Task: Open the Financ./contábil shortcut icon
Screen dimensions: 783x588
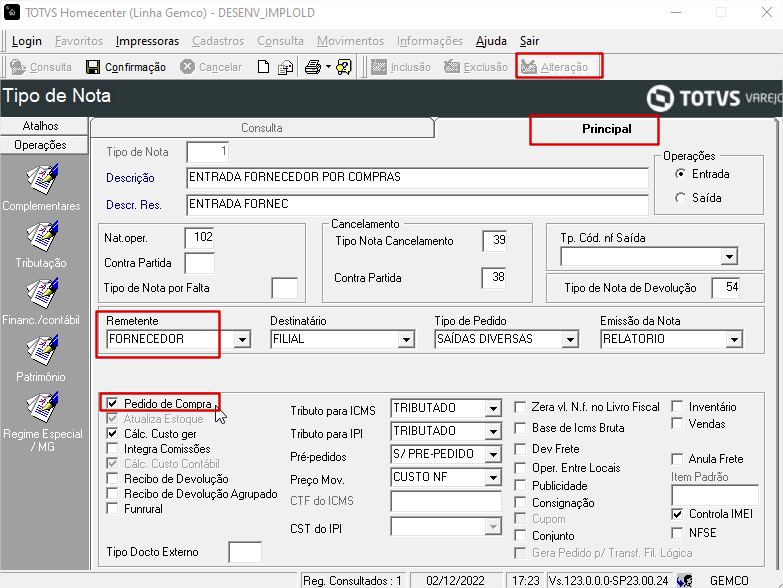Action: tap(42, 293)
